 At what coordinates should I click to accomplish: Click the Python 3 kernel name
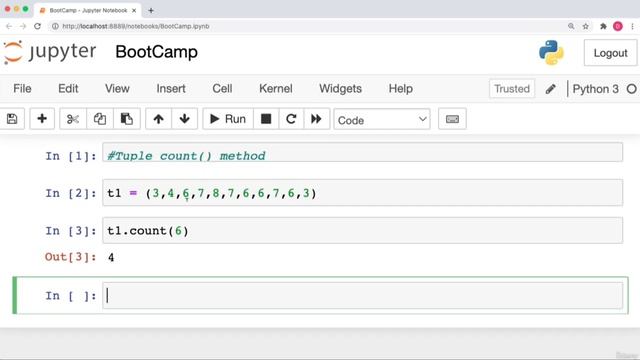(x=596, y=89)
